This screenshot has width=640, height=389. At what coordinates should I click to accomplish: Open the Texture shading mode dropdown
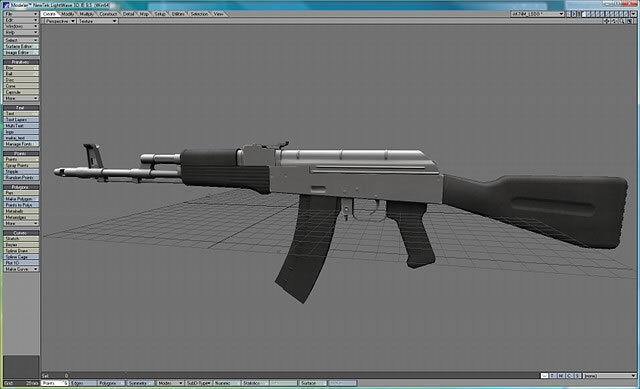98,21
